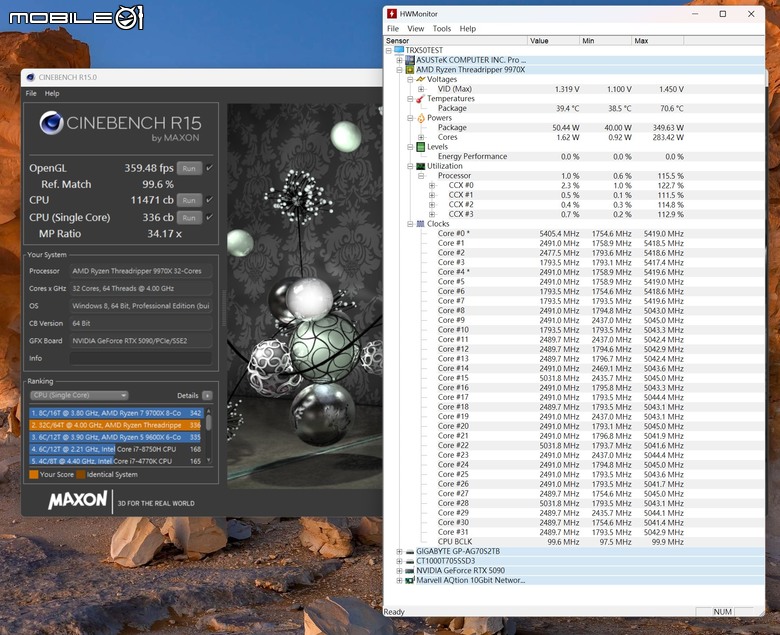Expand the Cores power entry
The width and height of the screenshot is (780, 635).
(421, 137)
